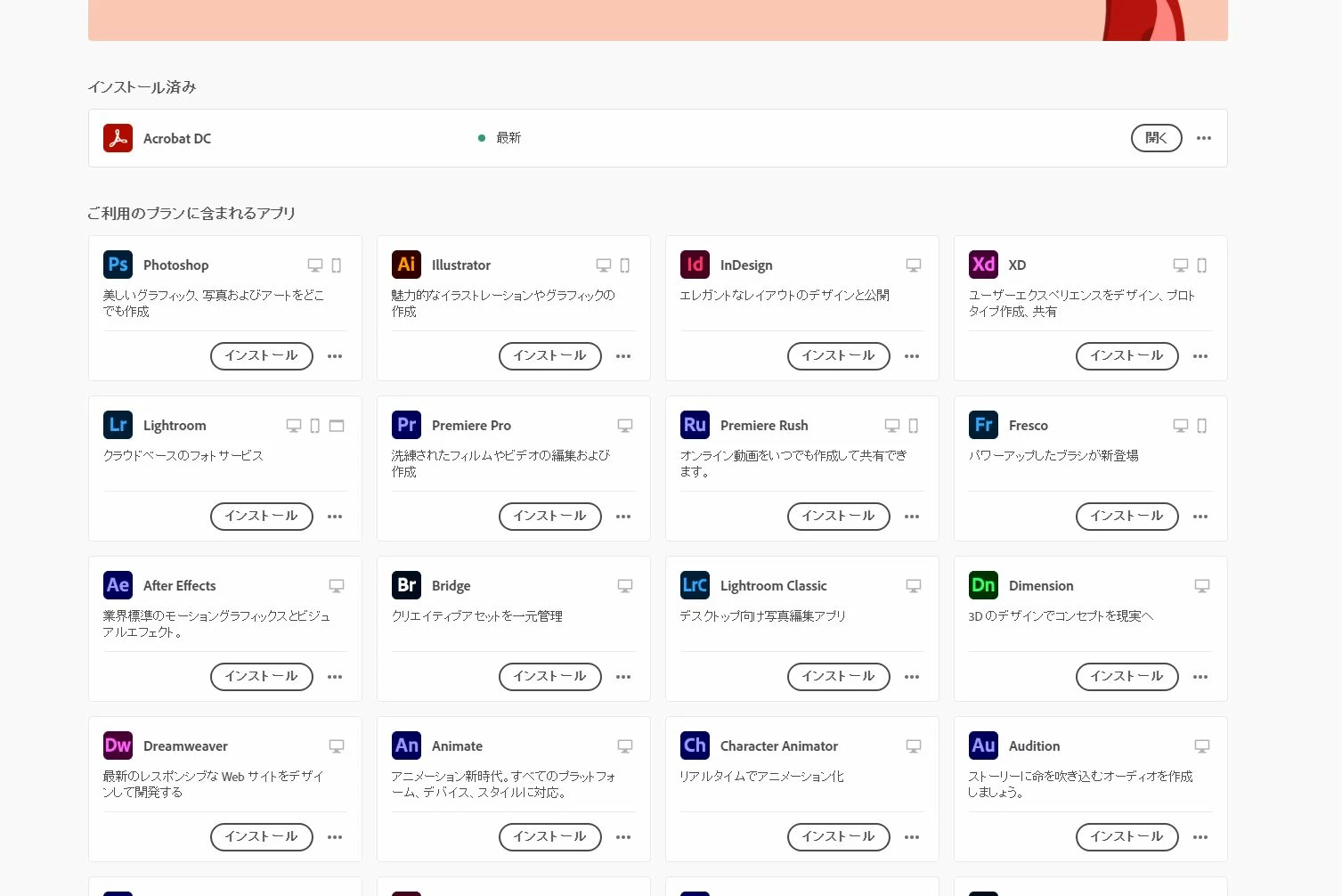
Task: Click the Dreamweaver Dw icon
Action: click(118, 745)
